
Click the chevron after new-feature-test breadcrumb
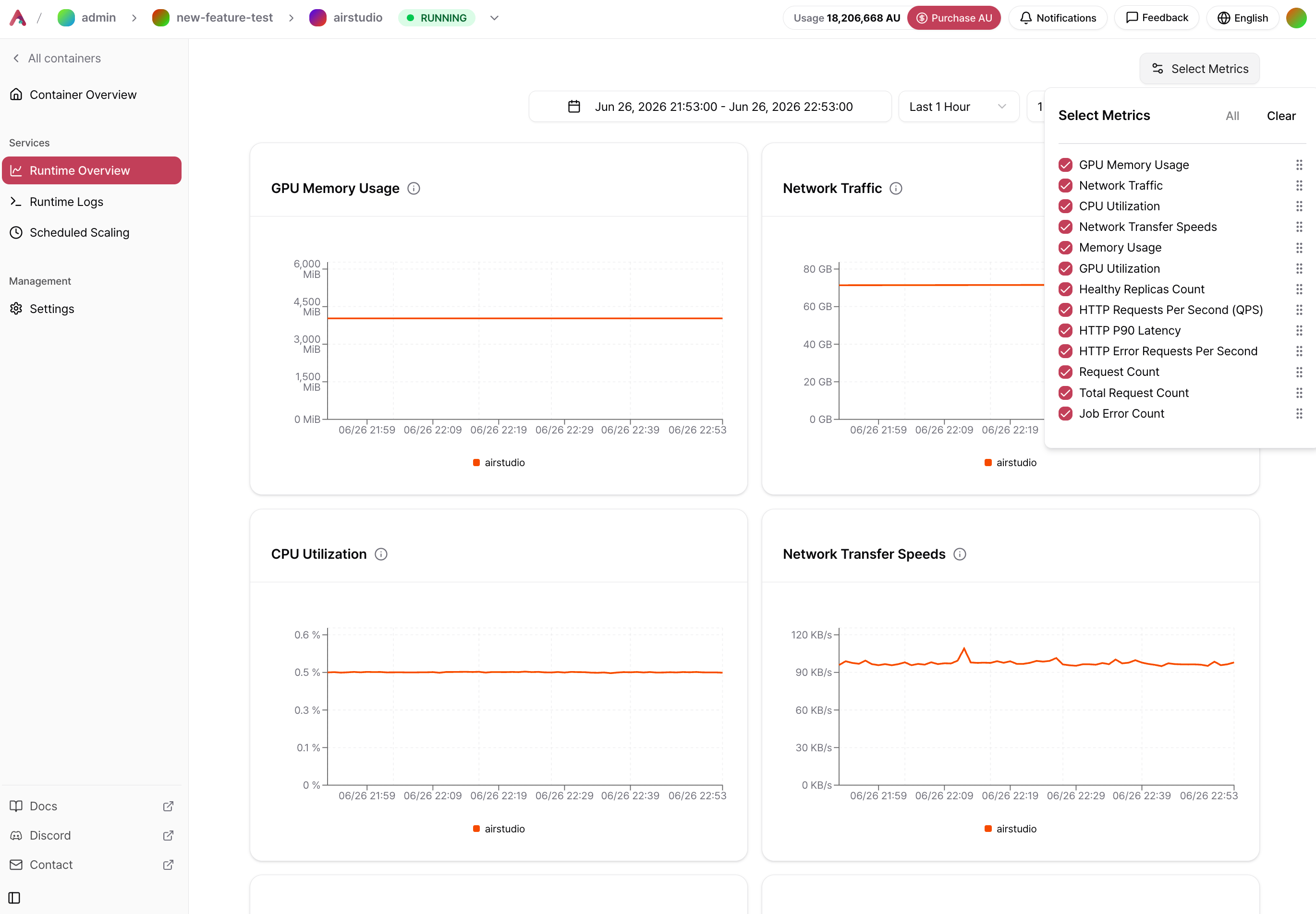coord(291,18)
